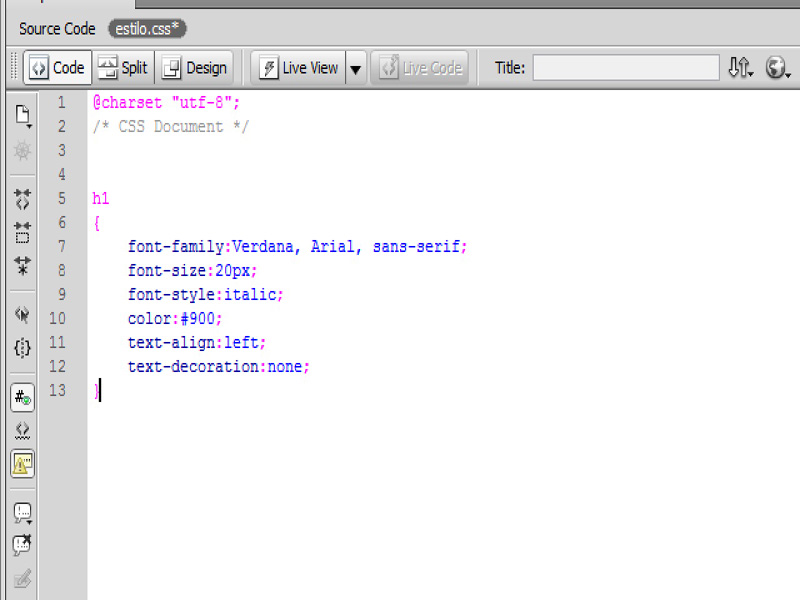Enable Live View button

pos(299,68)
